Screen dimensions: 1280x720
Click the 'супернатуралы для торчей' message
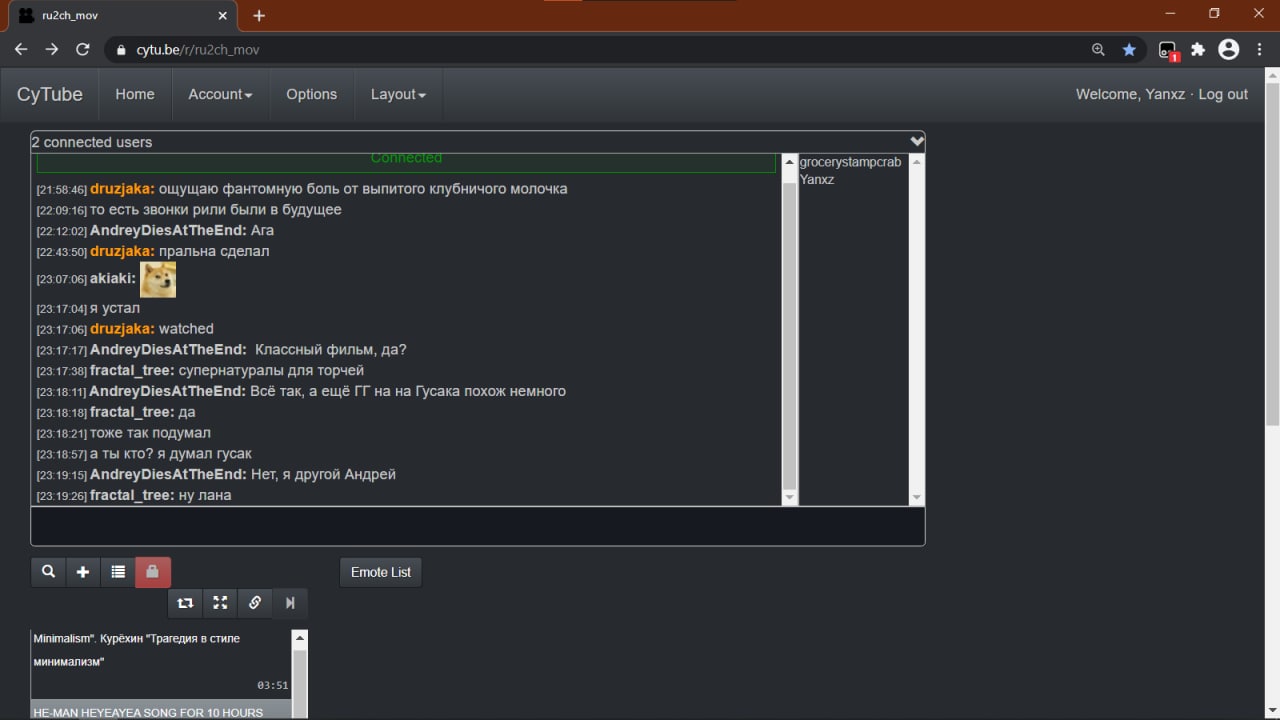(x=271, y=370)
